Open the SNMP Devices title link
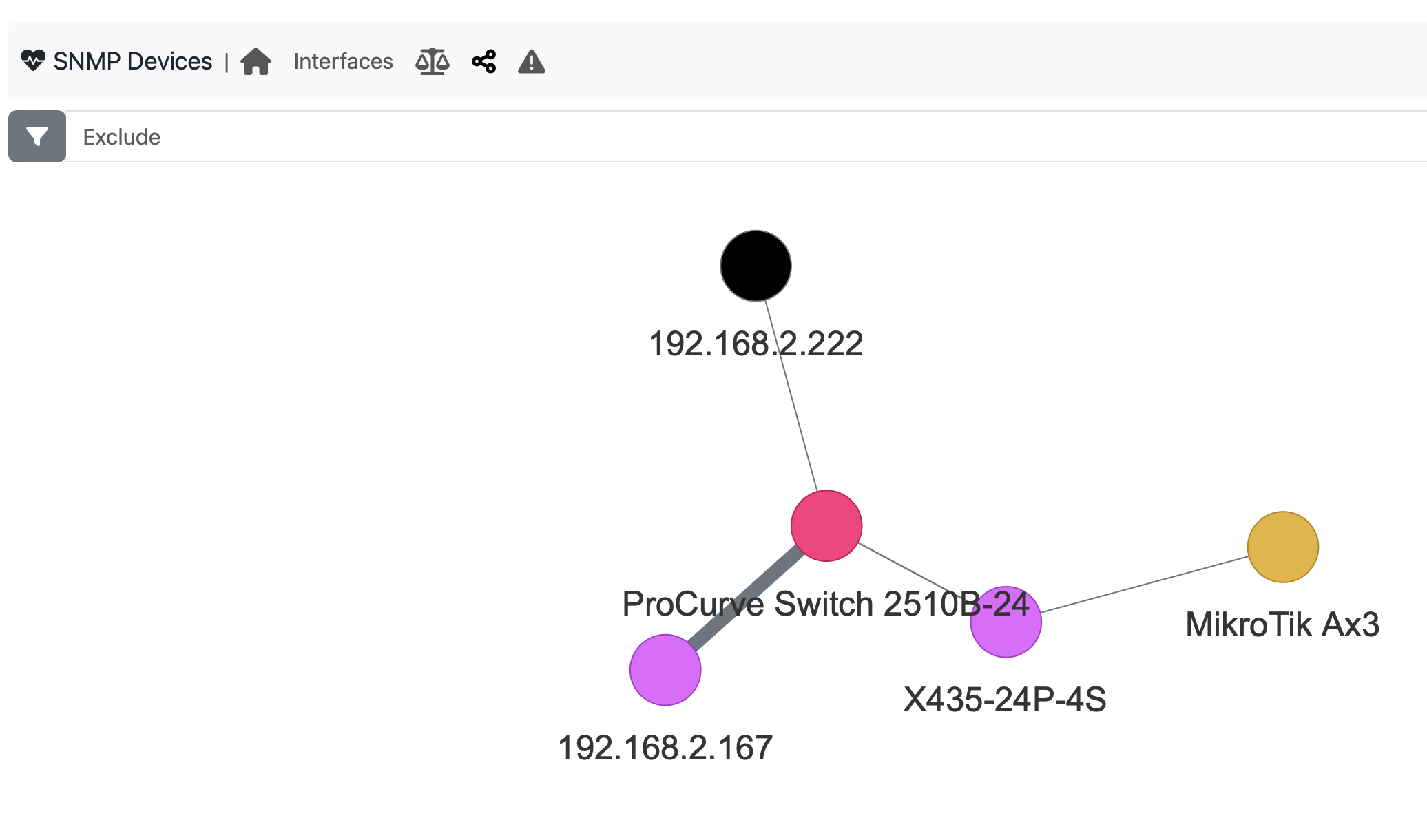1427x840 pixels. pos(132,61)
